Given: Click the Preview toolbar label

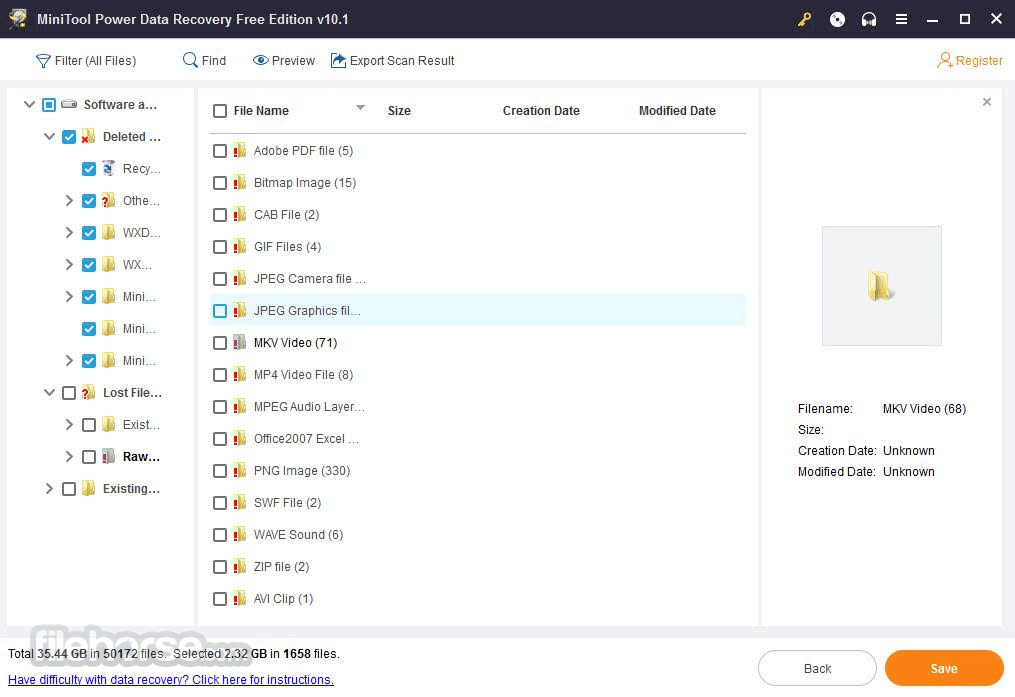Looking at the screenshot, I should point(293,61).
